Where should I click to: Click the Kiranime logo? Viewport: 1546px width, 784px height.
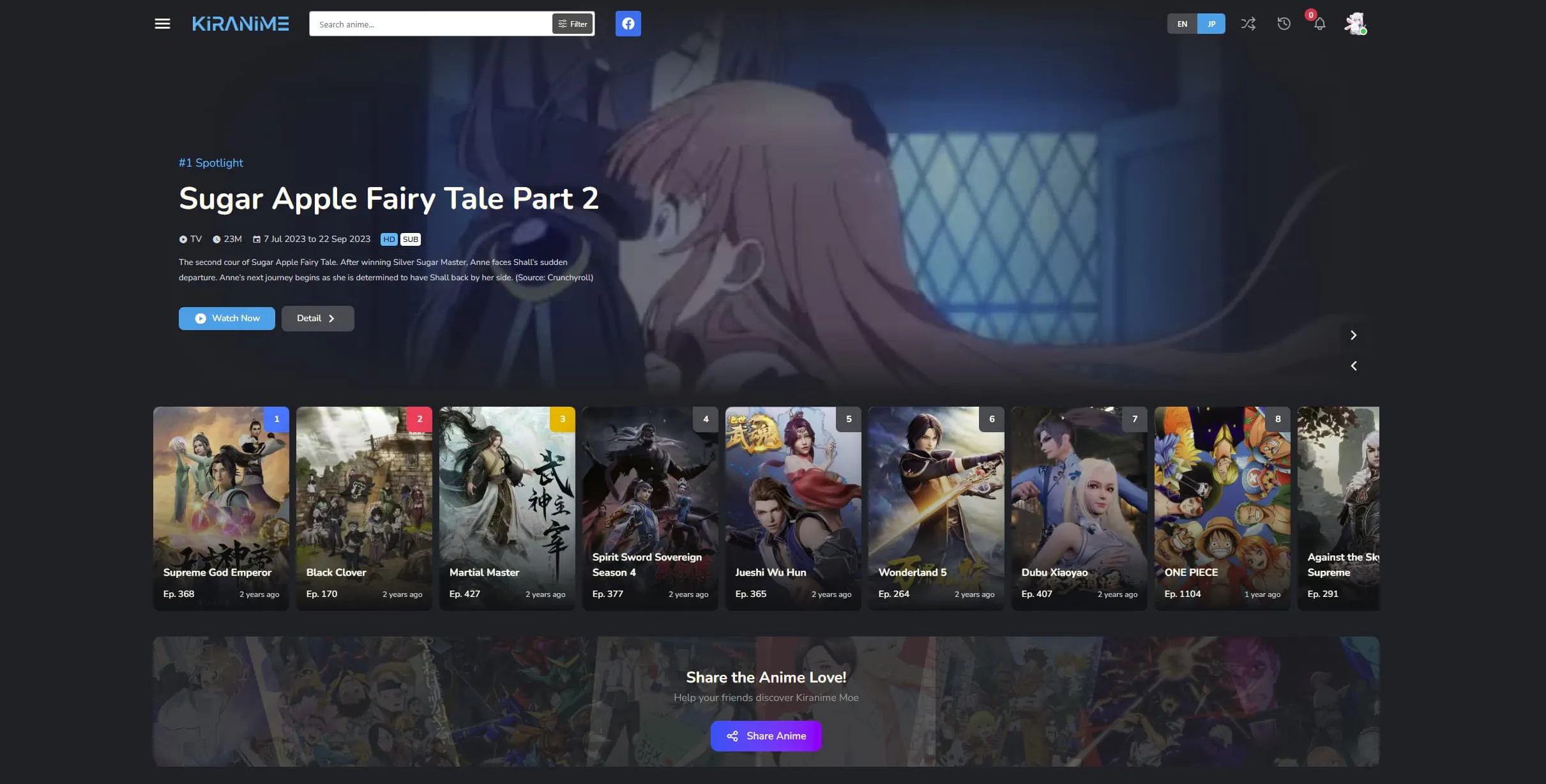tap(241, 24)
